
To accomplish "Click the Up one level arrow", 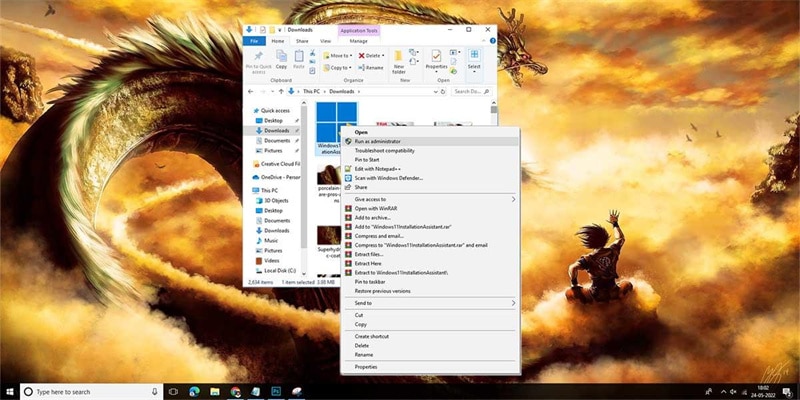I will tap(281, 91).
